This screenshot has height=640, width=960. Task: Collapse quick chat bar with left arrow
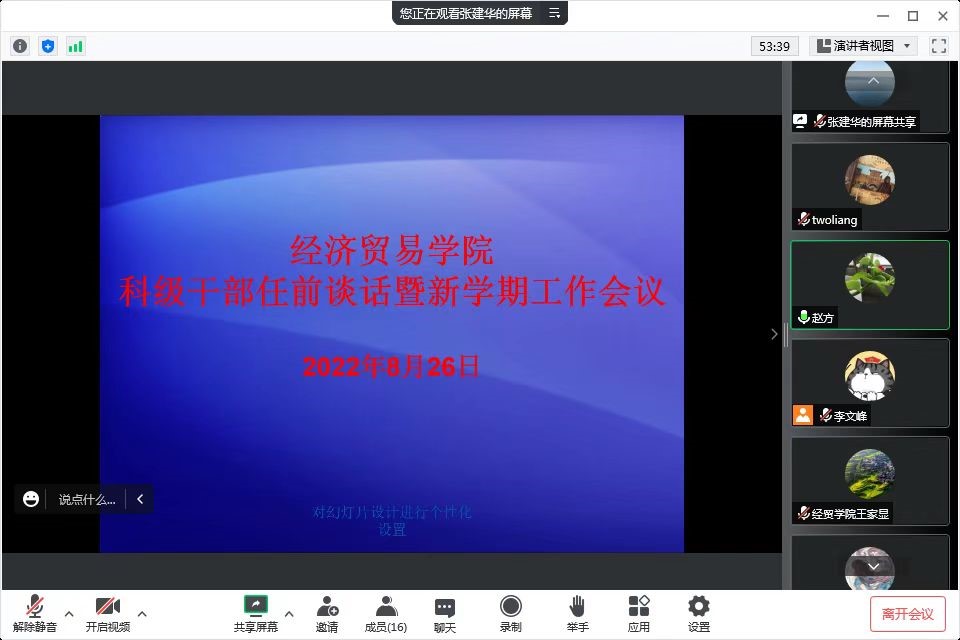coord(140,499)
